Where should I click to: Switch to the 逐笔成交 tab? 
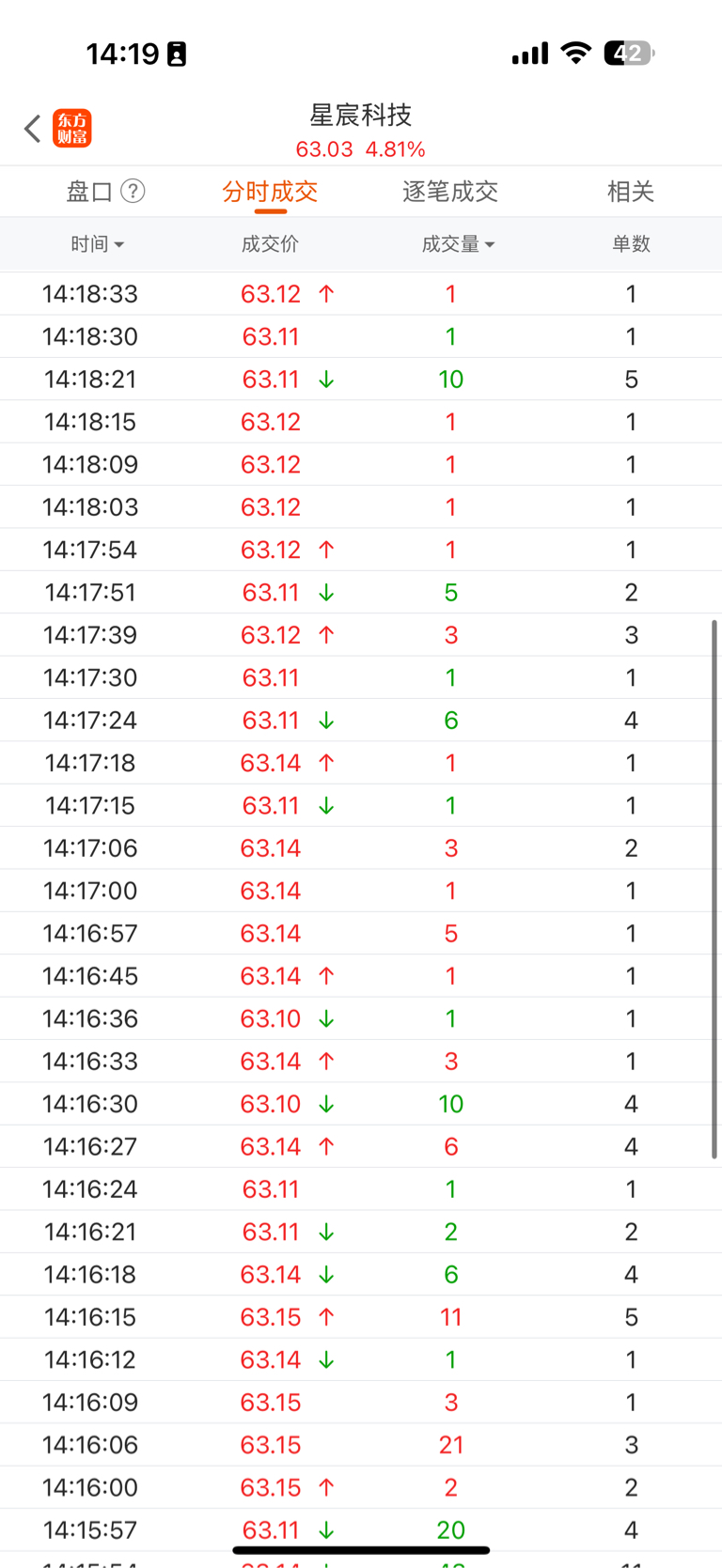[450, 192]
